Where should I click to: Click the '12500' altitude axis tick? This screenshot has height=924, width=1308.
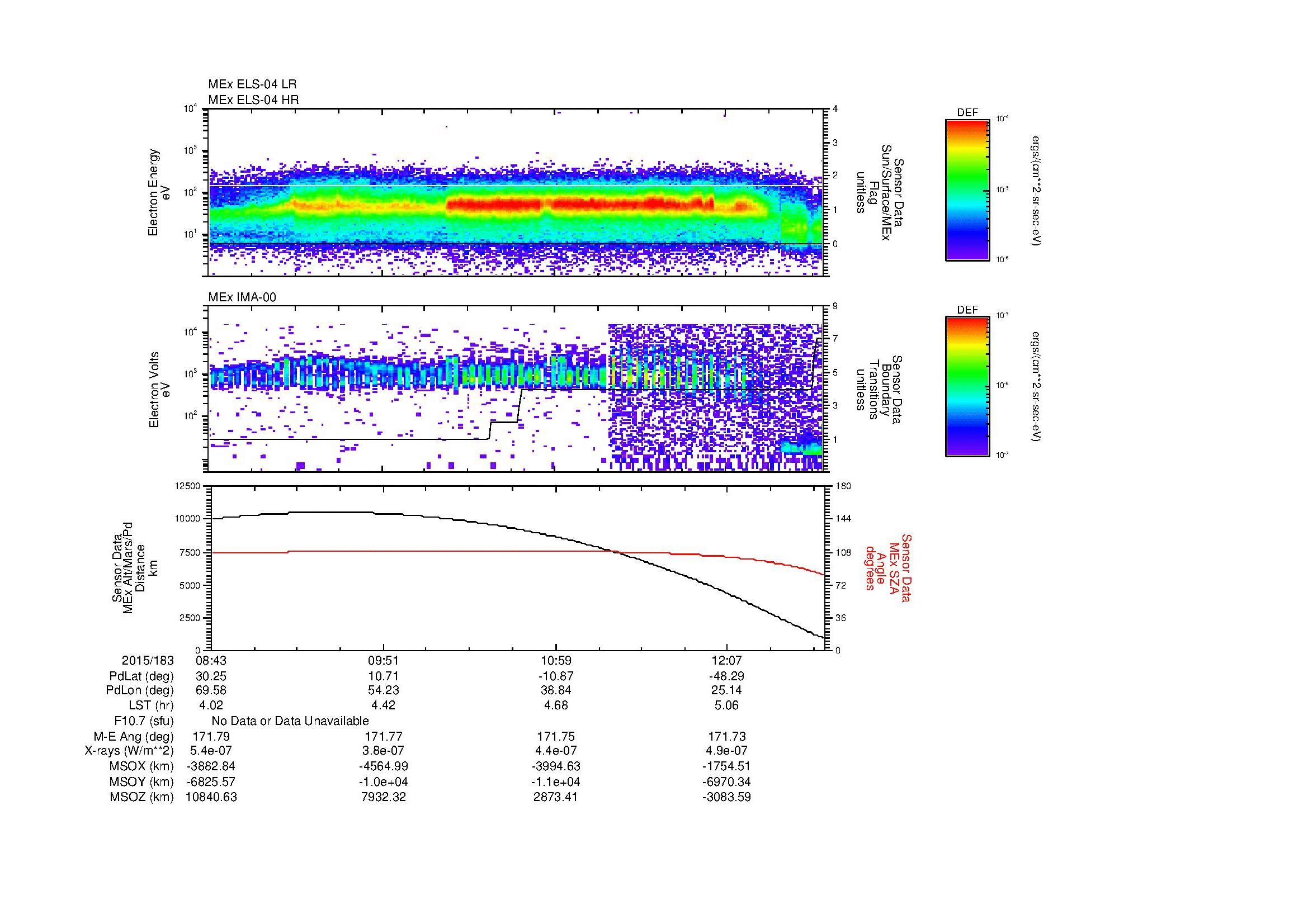point(187,486)
